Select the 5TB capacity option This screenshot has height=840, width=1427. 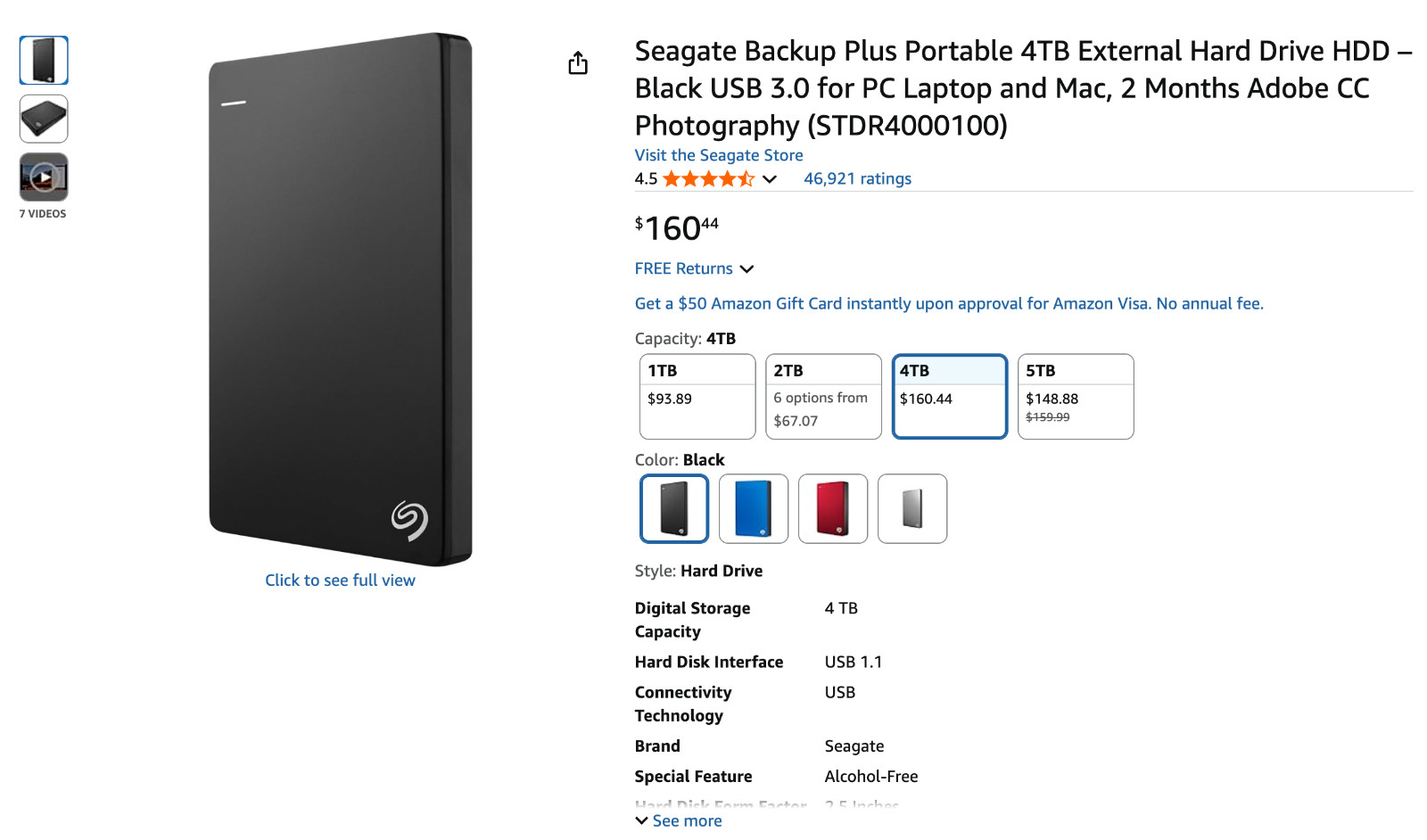click(1075, 396)
